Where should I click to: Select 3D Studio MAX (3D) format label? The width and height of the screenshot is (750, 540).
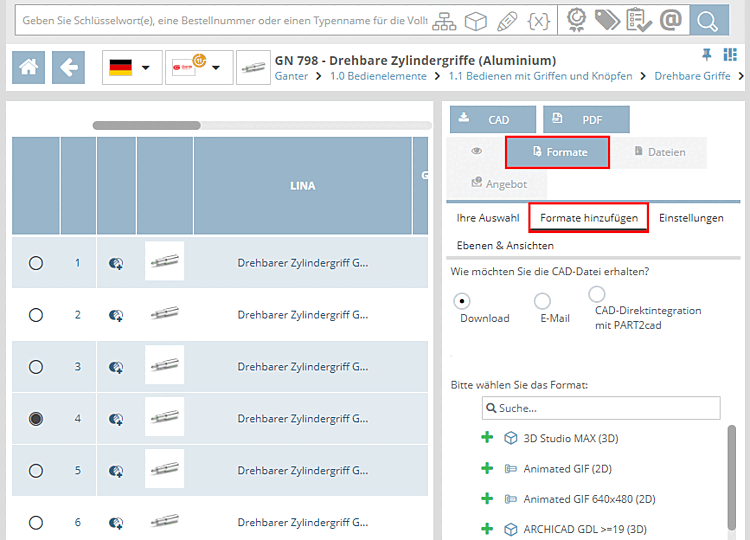tap(571, 438)
